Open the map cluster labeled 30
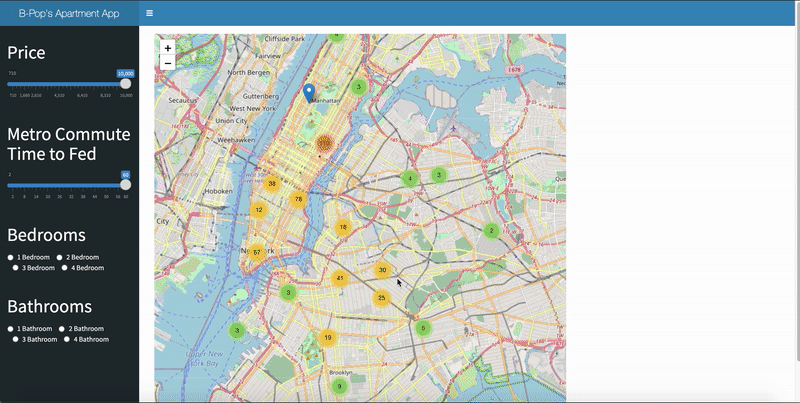The height and width of the screenshot is (403, 800). click(x=383, y=270)
